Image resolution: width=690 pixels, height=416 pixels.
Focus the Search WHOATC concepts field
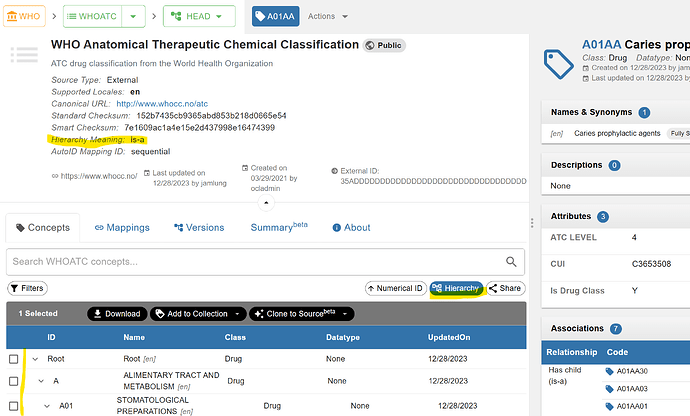[x=265, y=262]
